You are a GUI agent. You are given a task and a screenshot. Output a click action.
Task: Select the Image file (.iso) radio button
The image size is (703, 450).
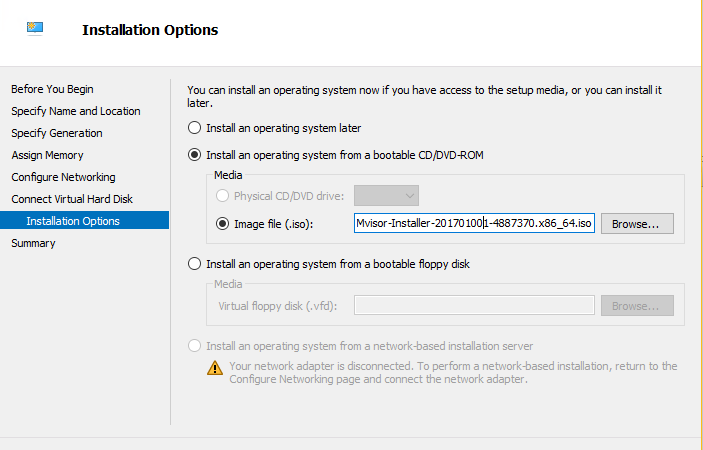point(222,224)
